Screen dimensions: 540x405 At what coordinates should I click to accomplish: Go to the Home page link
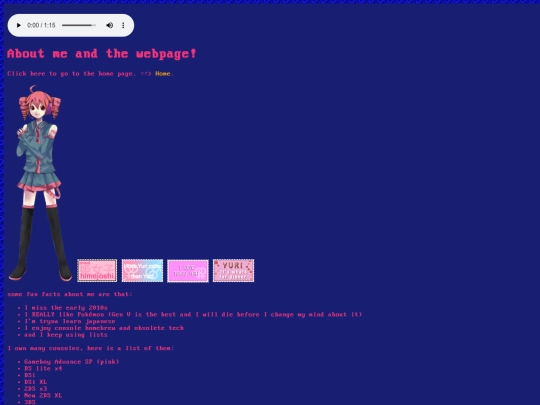click(163, 73)
